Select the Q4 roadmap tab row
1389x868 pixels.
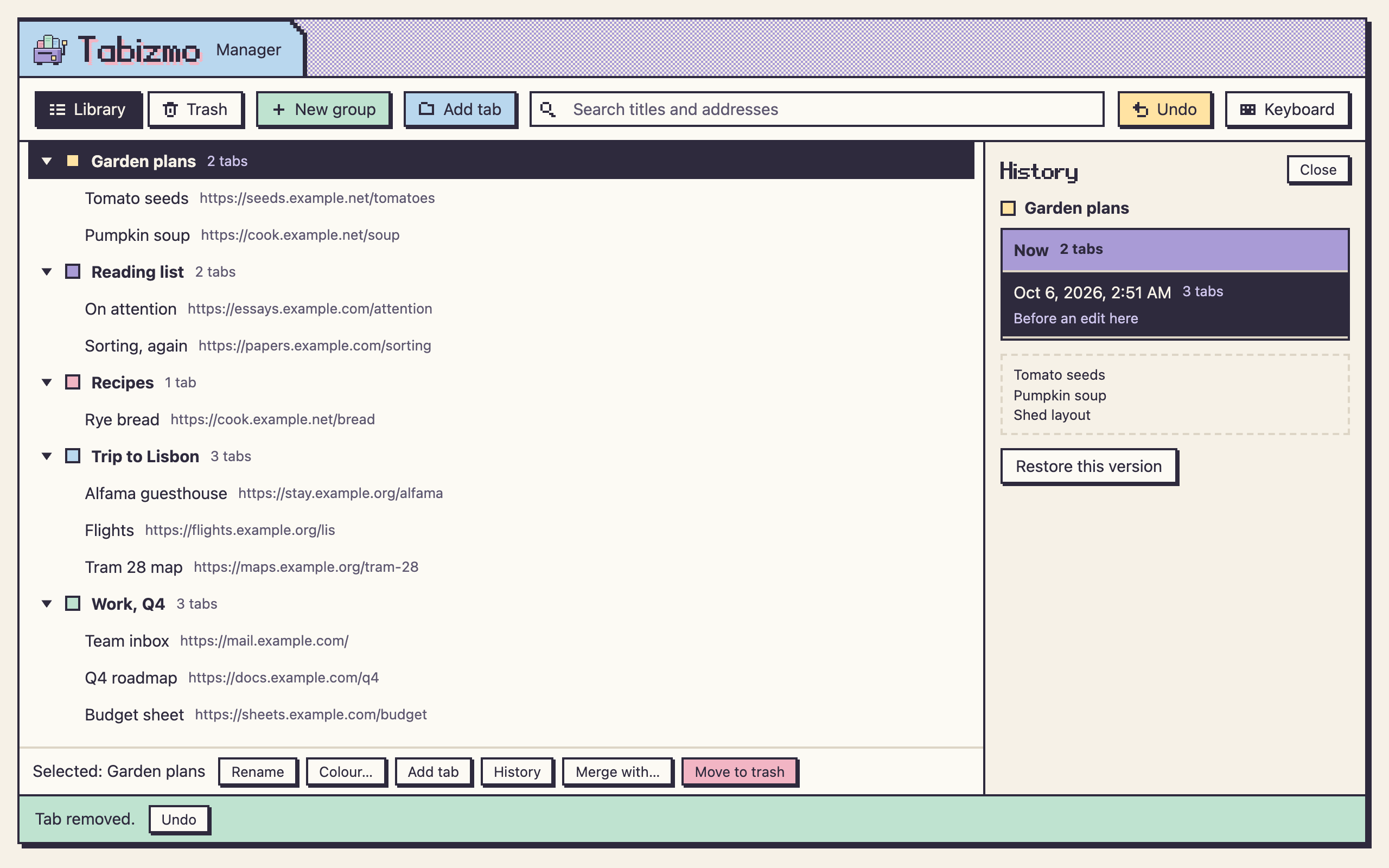pyautogui.click(x=501, y=678)
